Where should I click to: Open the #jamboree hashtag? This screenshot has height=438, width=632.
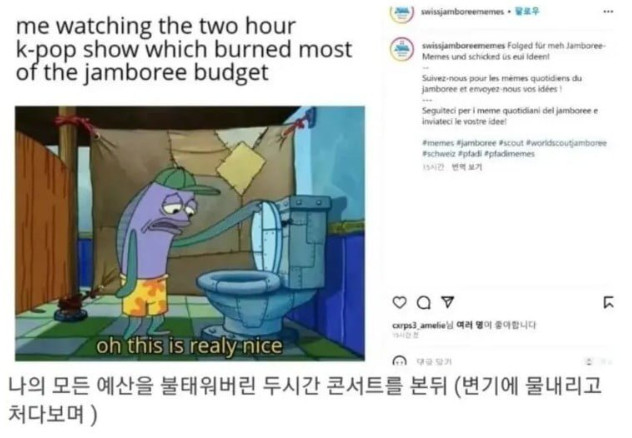point(476,143)
